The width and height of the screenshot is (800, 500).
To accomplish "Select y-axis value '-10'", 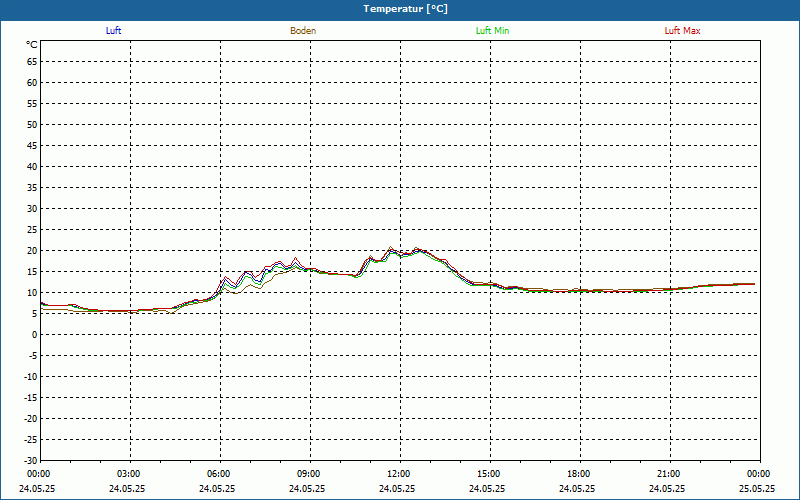I will pos(31,377).
